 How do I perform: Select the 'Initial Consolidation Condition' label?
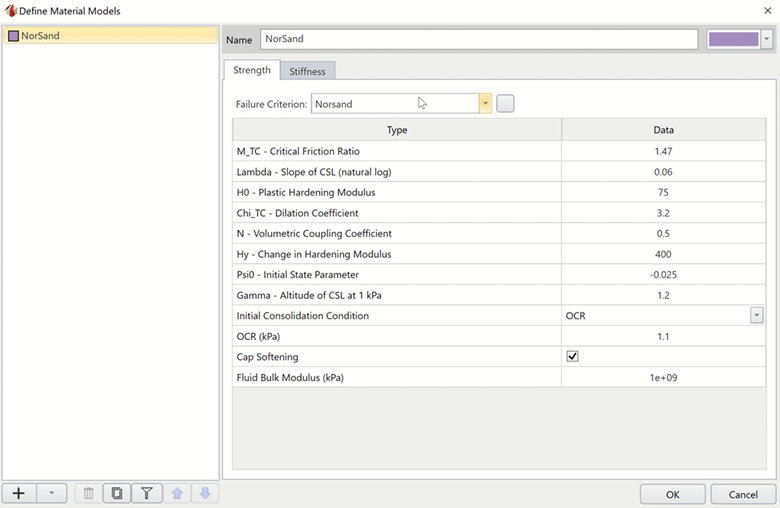pyautogui.click(x=302, y=316)
